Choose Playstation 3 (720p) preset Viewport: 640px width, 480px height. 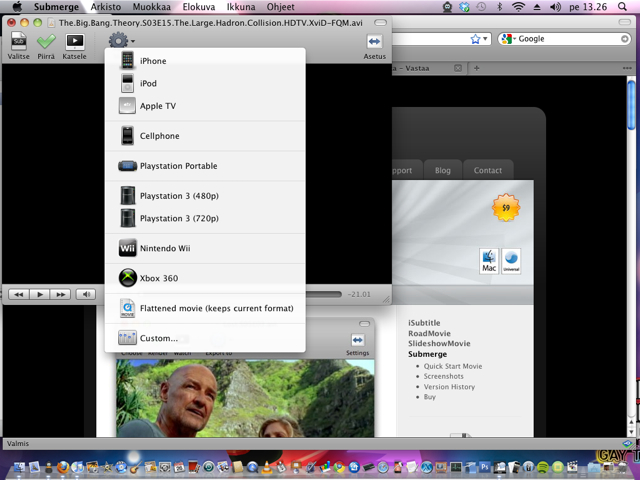click(x=205, y=218)
